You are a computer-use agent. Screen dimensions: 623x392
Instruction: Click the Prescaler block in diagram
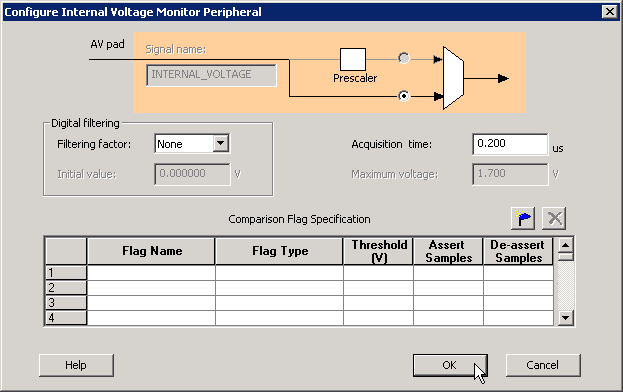[353, 59]
